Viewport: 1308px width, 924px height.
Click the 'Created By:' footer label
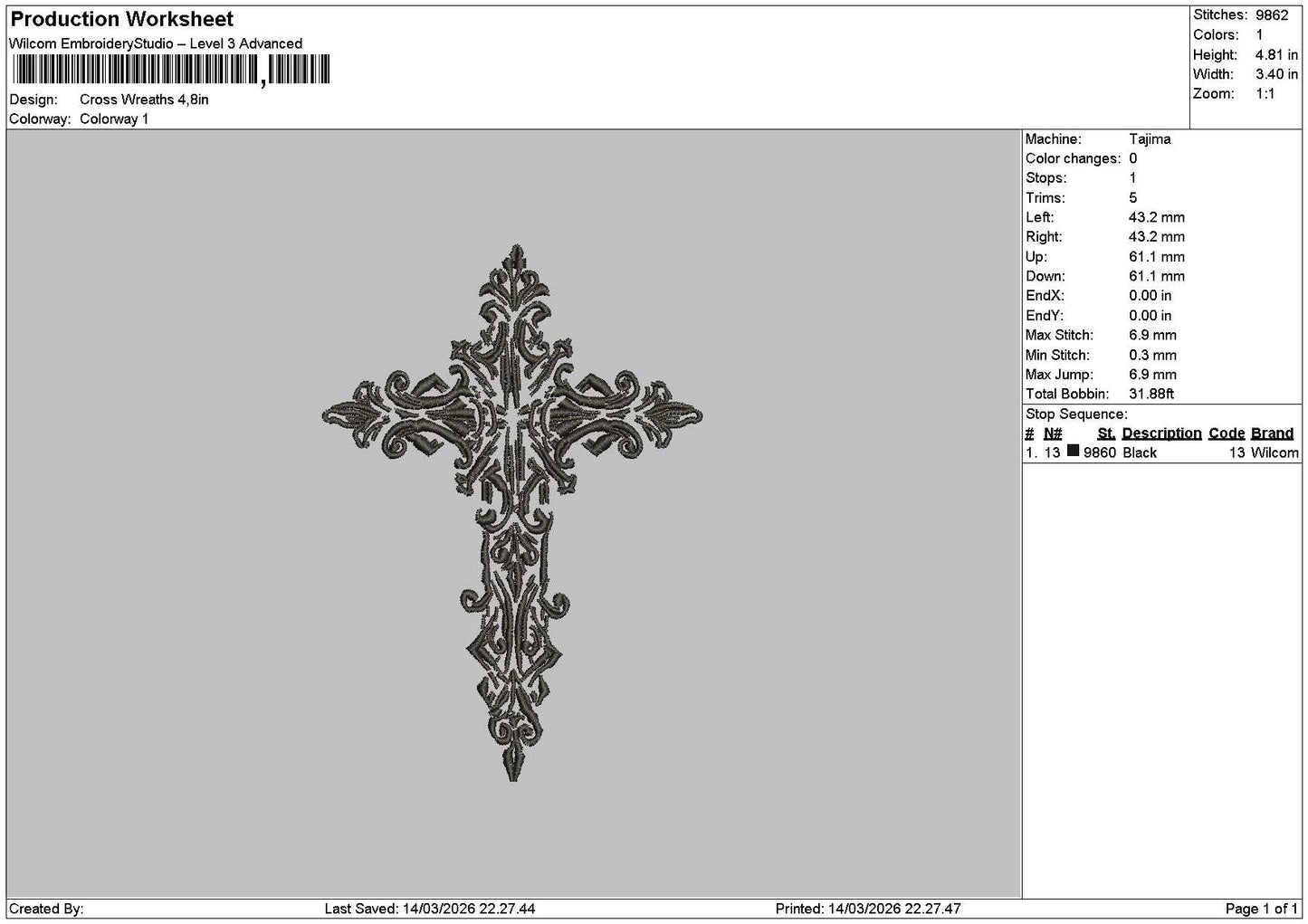pos(46,910)
